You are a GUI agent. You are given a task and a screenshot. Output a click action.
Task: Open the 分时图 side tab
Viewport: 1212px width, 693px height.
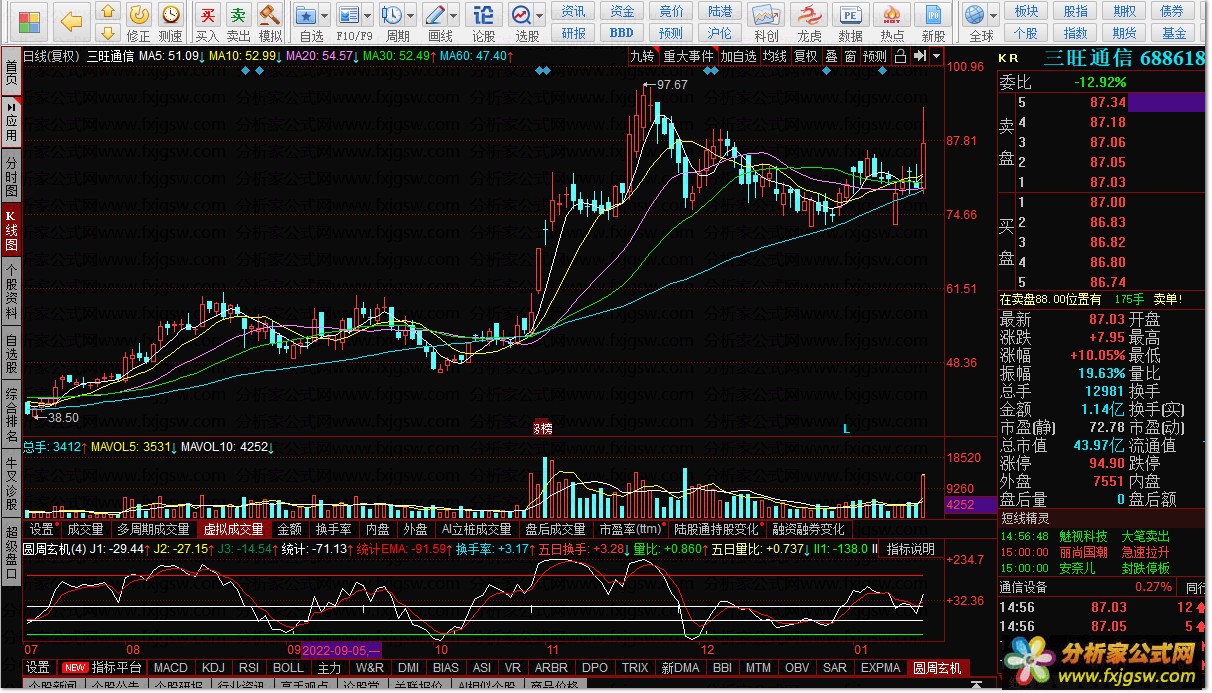pos(11,176)
